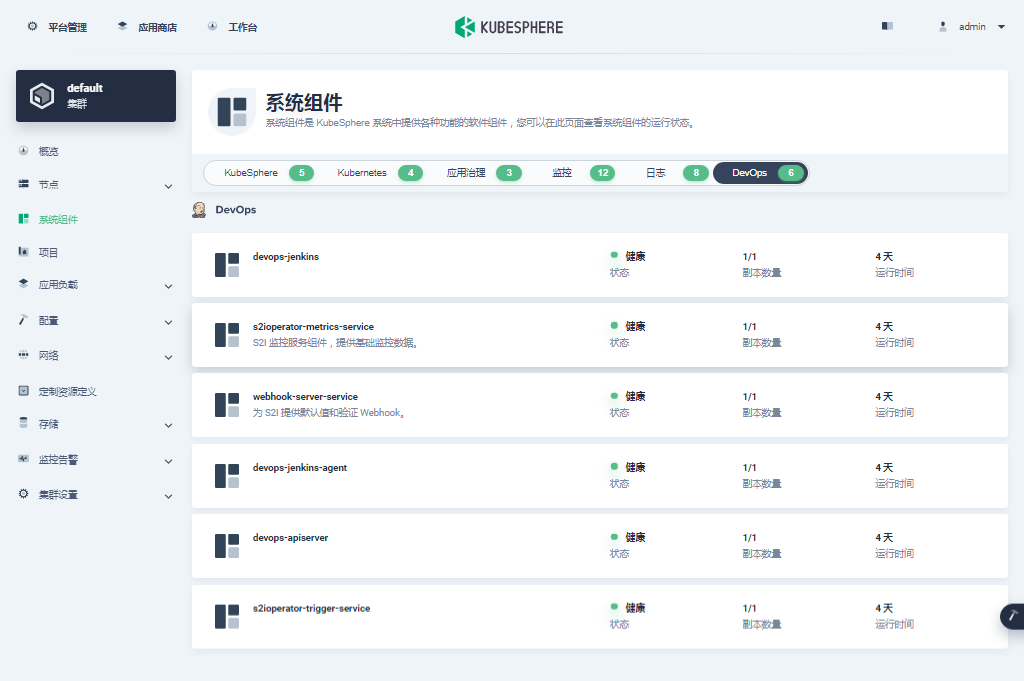Click the 集群设置 gear sidebar icon
1024x681 pixels.
click(24, 494)
